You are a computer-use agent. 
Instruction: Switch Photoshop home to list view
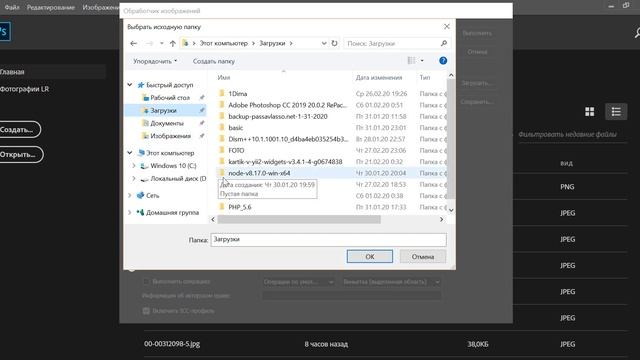click(x=616, y=112)
